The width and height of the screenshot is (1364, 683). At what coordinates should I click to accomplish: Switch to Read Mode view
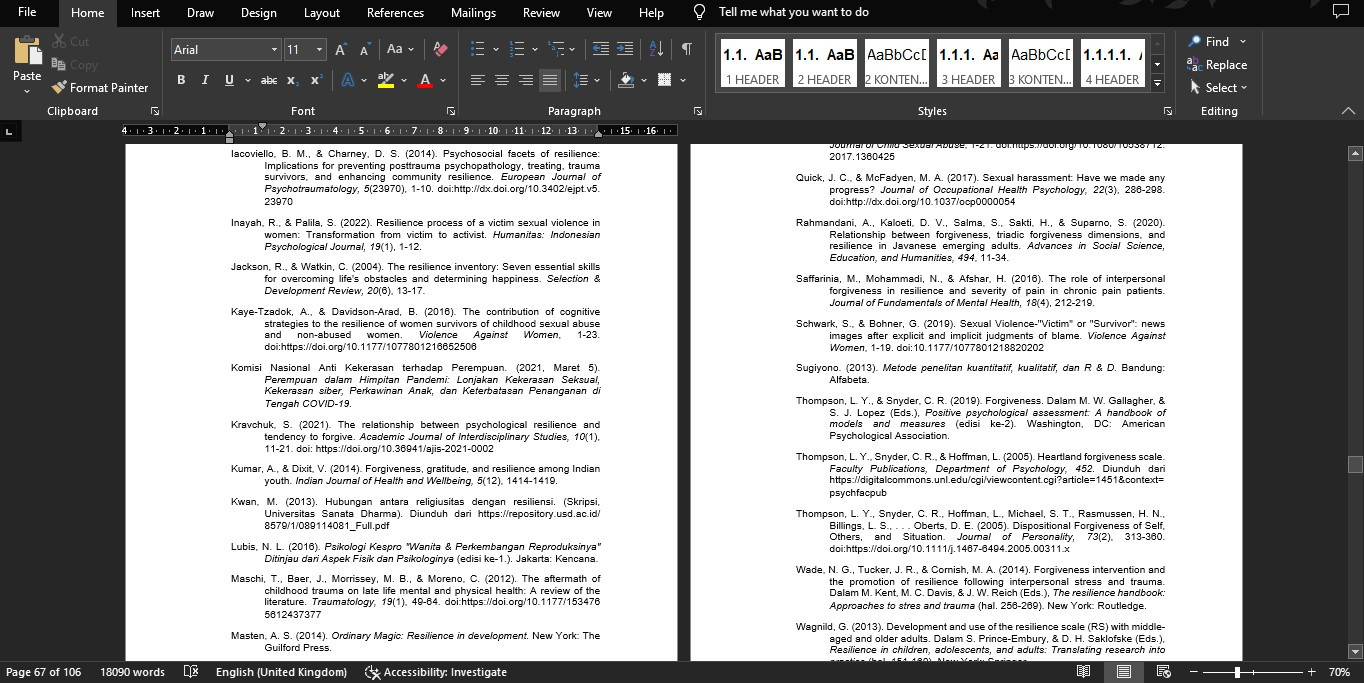pos(1084,672)
